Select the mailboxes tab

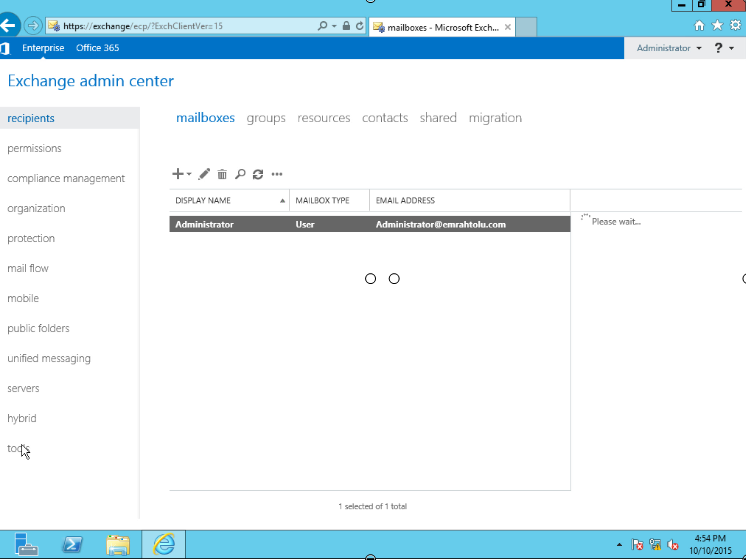[x=206, y=118]
